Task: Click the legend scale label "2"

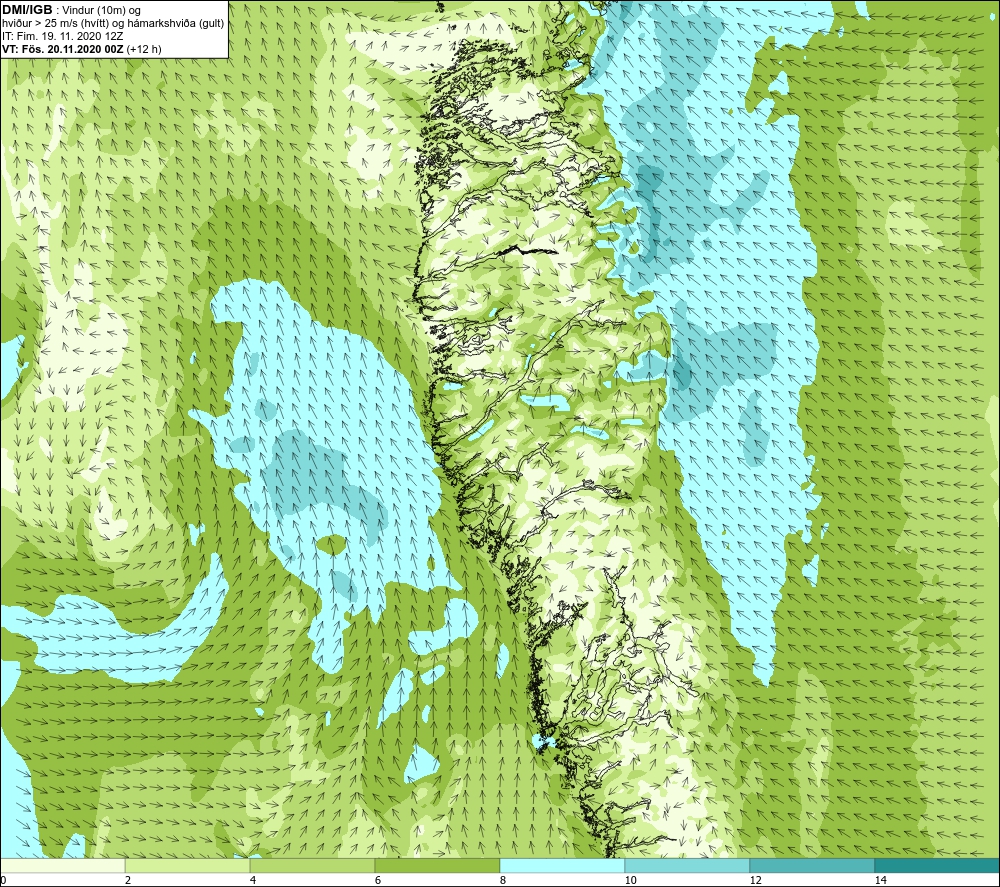Action: (x=128, y=881)
